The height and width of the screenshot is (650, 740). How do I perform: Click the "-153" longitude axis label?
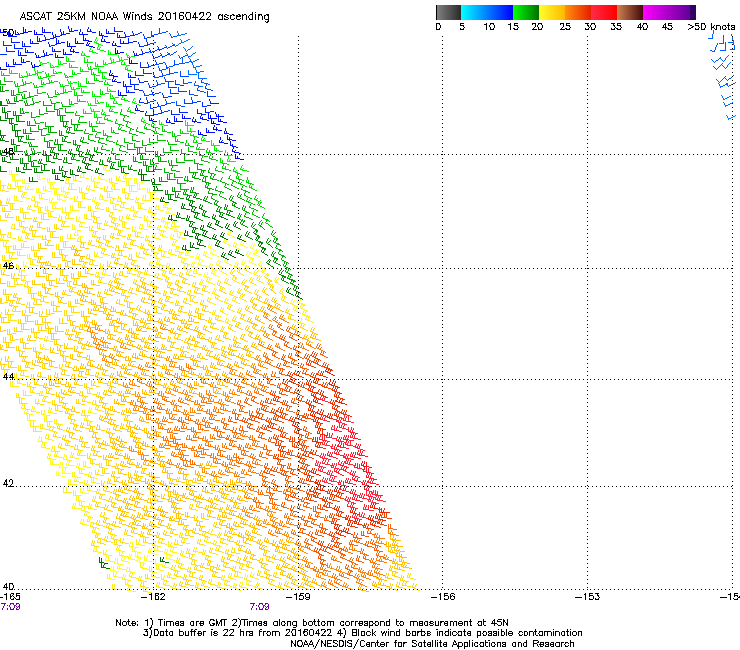(x=588, y=596)
